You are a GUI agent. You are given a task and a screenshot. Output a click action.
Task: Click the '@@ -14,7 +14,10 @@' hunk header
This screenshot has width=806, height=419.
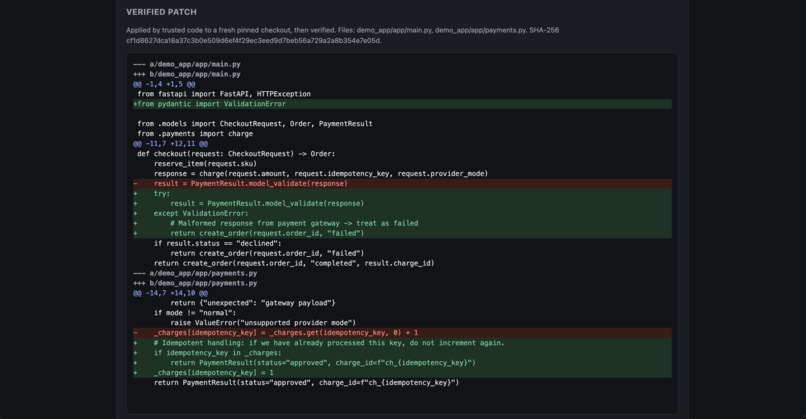[170, 293]
